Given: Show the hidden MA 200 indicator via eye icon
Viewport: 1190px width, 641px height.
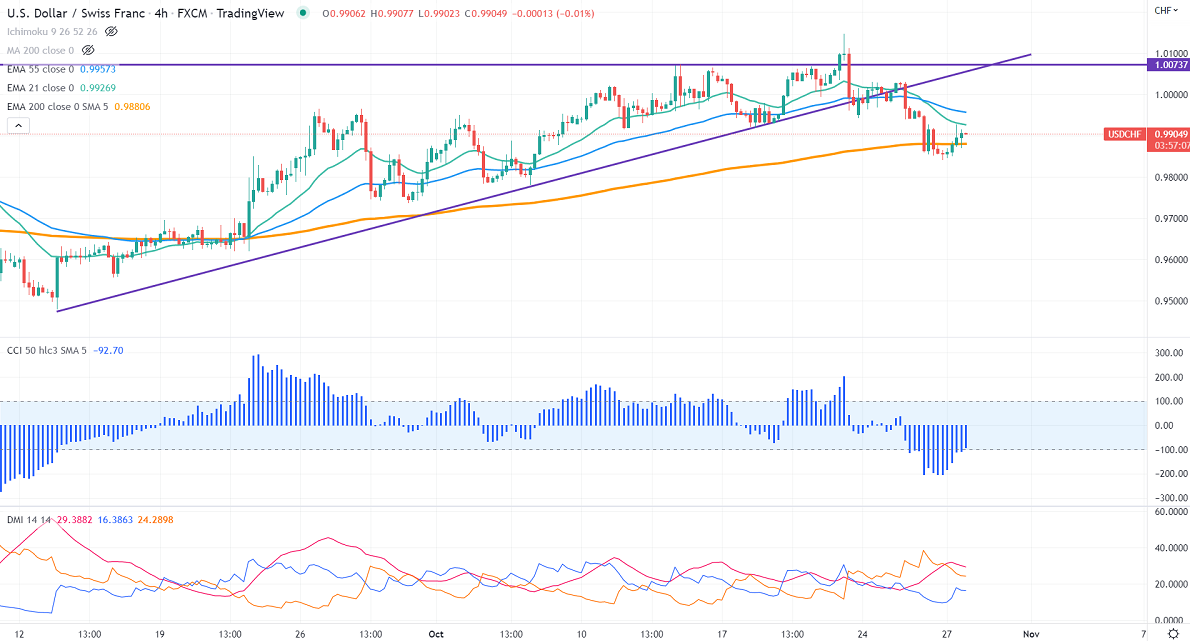Looking at the screenshot, I should tap(88, 50).
